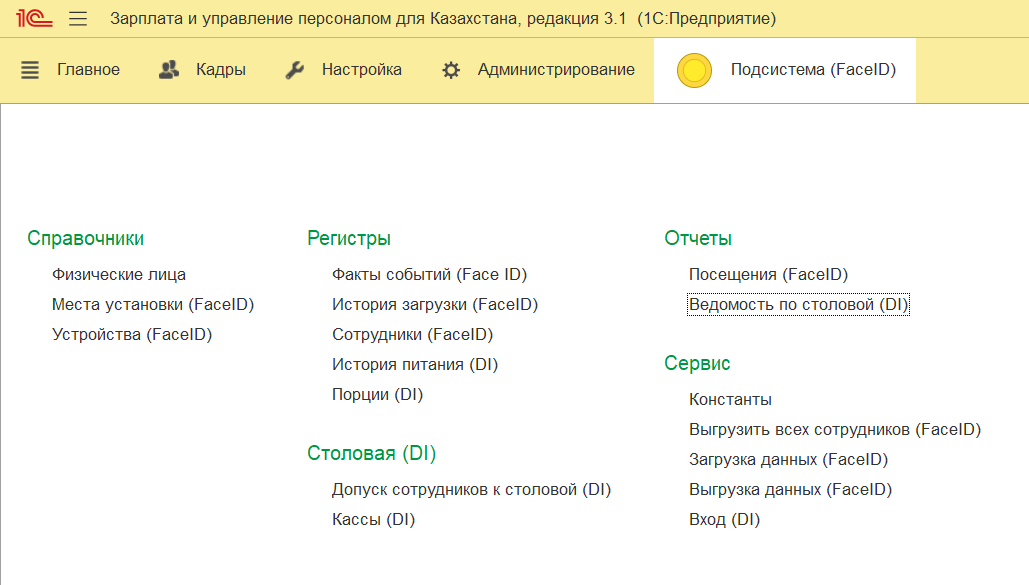Open Места установки (FaceID) list
The image size is (1029, 585).
click(x=152, y=304)
